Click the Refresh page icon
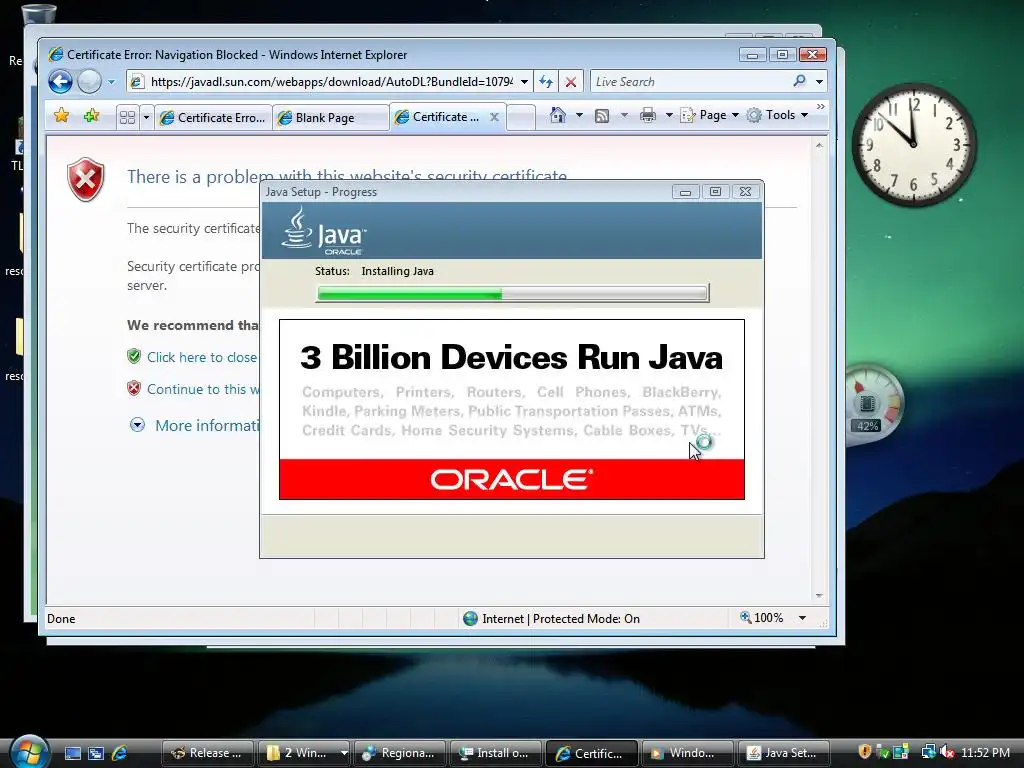Image resolution: width=1024 pixels, height=768 pixels. pyautogui.click(x=546, y=82)
